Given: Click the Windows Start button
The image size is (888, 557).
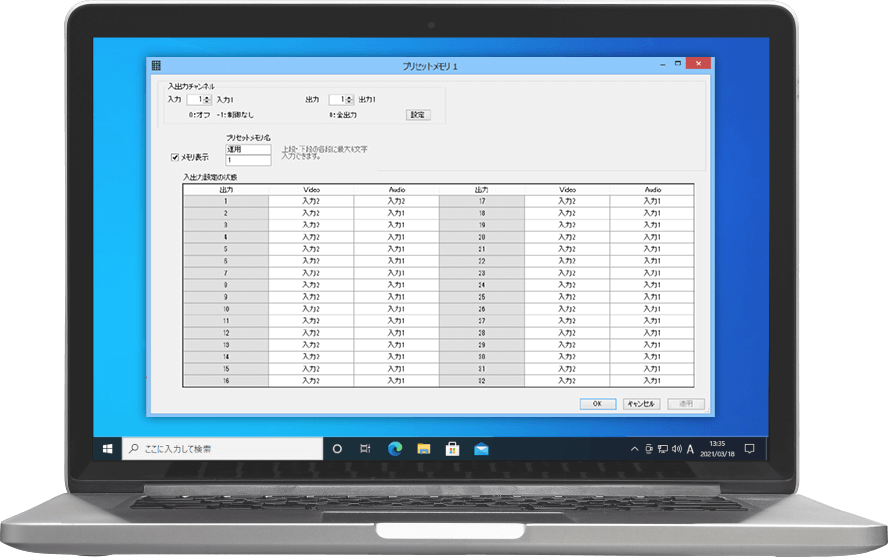Looking at the screenshot, I should [107, 449].
